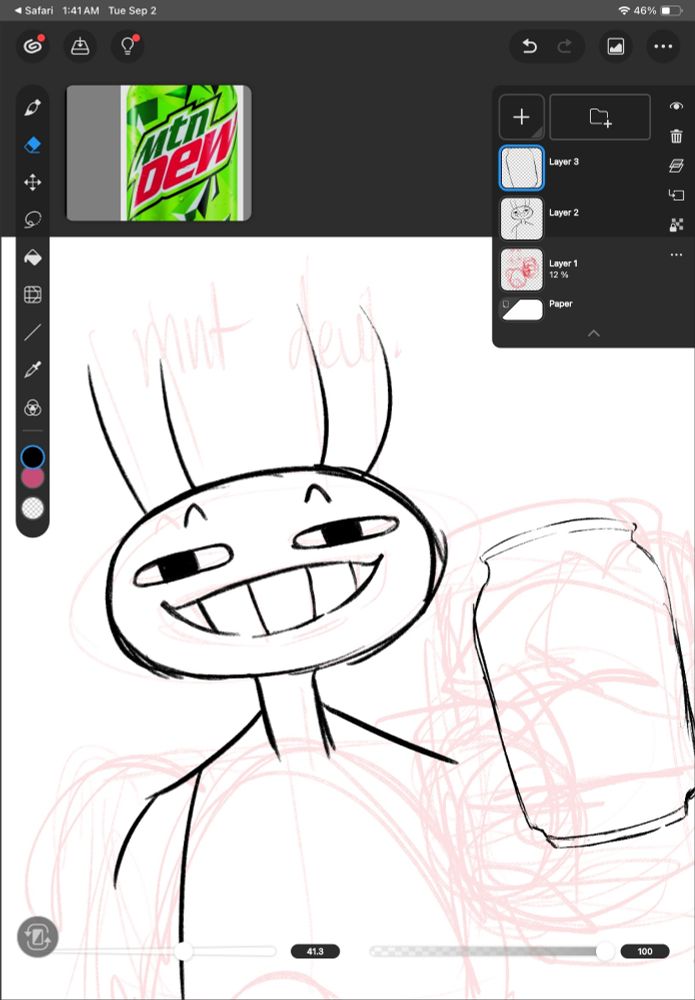The width and height of the screenshot is (695, 1000).
Task: Create a new layer group folder
Action: coord(600,117)
